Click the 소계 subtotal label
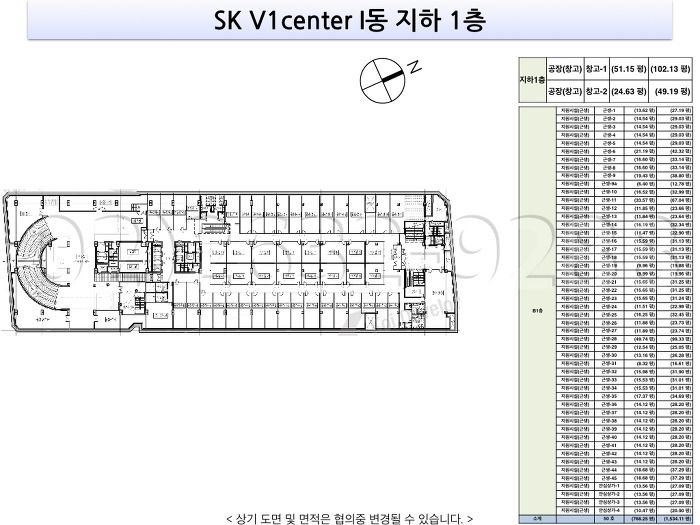This screenshot has height=525, width=700. (x=537, y=519)
